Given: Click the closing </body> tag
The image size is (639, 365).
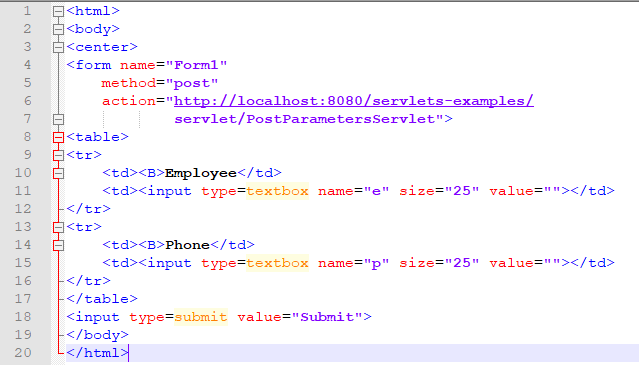Looking at the screenshot, I should (98, 335).
